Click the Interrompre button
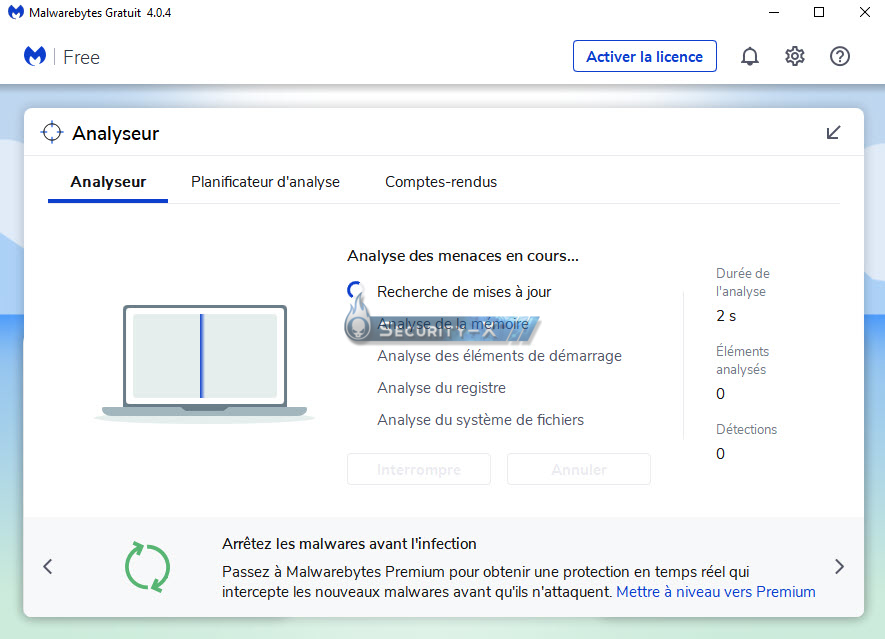885x639 pixels. click(x=419, y=469)
